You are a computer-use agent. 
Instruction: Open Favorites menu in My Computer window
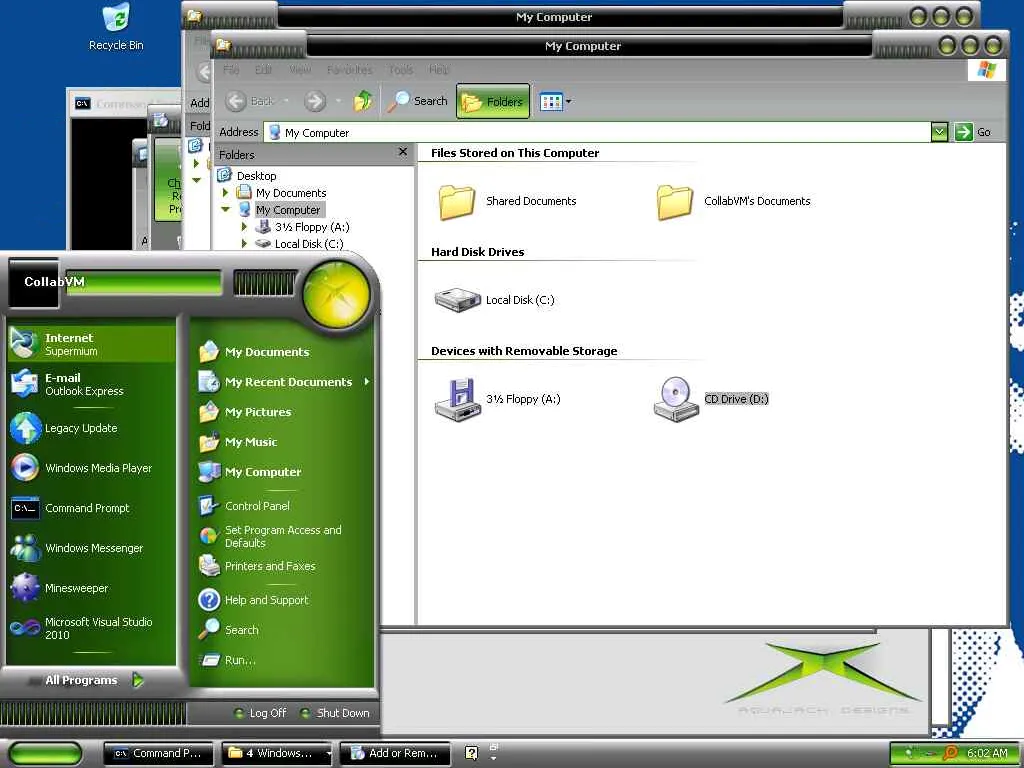click(349, 69)
